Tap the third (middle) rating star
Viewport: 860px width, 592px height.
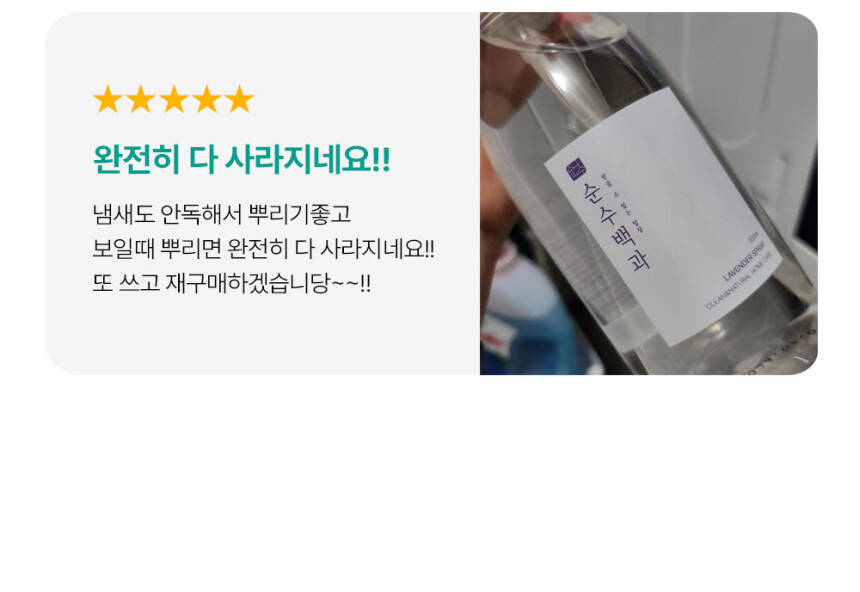pos(174,99)
